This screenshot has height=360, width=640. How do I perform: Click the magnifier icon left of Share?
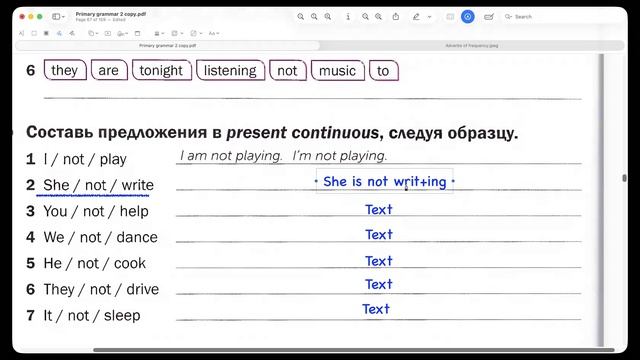[379, 17]
